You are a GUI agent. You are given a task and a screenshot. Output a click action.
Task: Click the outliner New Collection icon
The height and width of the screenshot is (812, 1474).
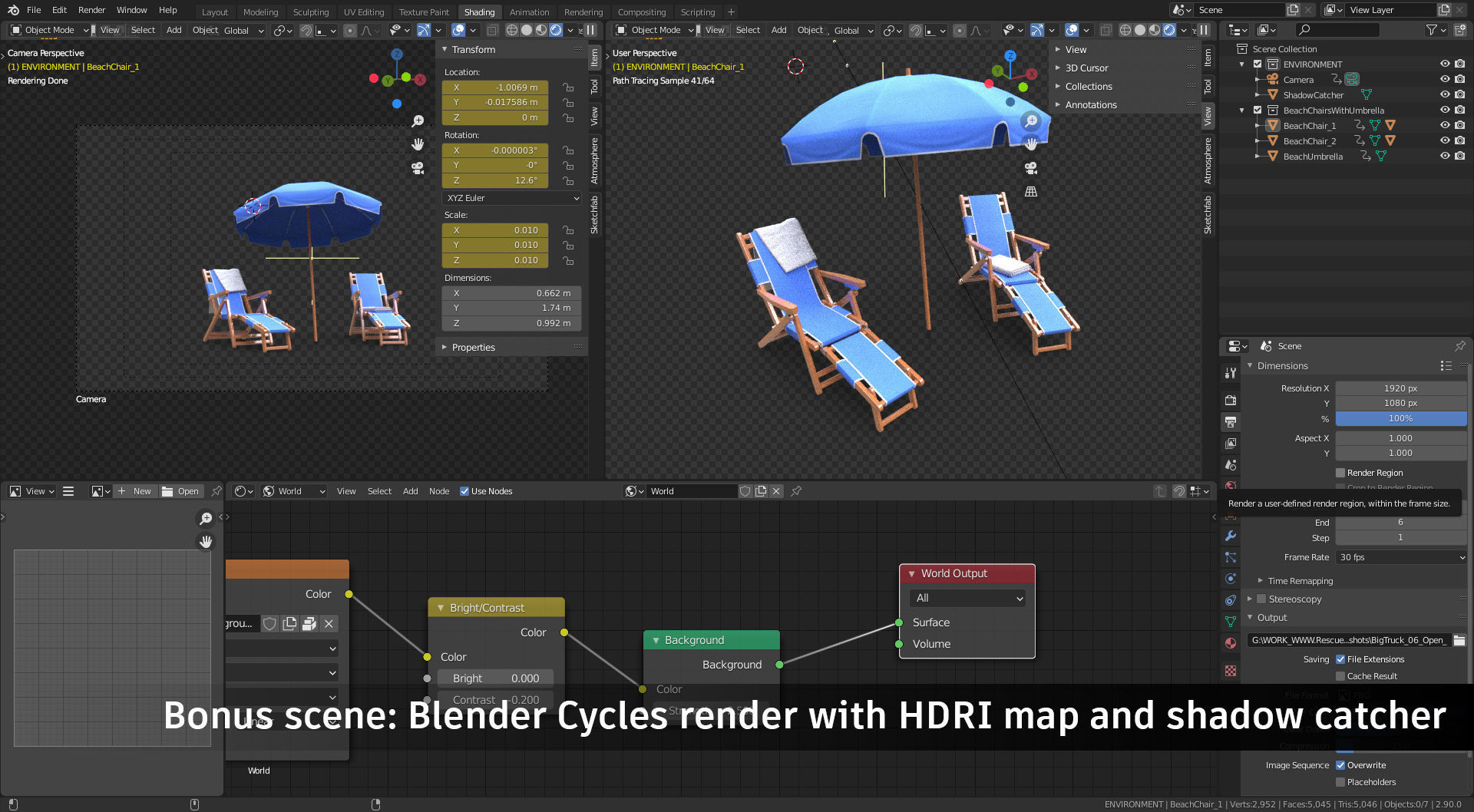click(x=1459, y=30)
